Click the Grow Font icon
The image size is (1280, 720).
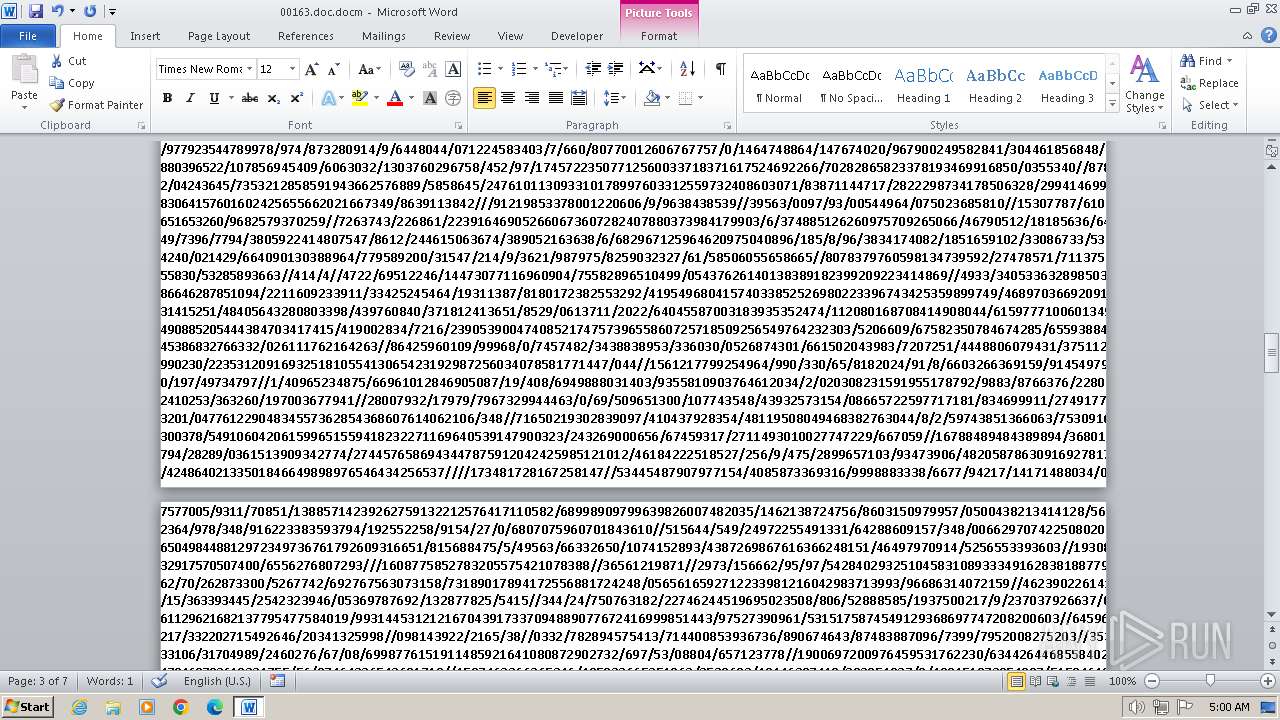click(x=312, y=69)
